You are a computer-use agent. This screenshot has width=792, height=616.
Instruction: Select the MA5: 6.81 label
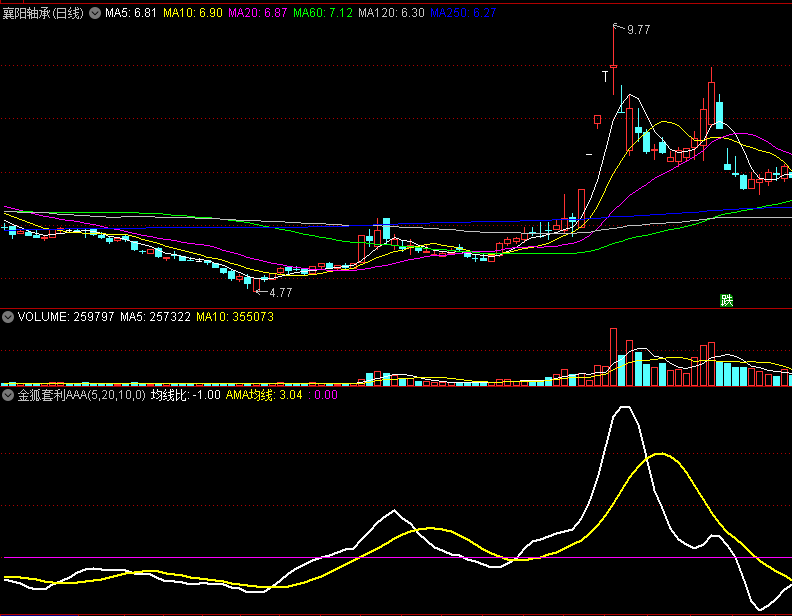131,13
